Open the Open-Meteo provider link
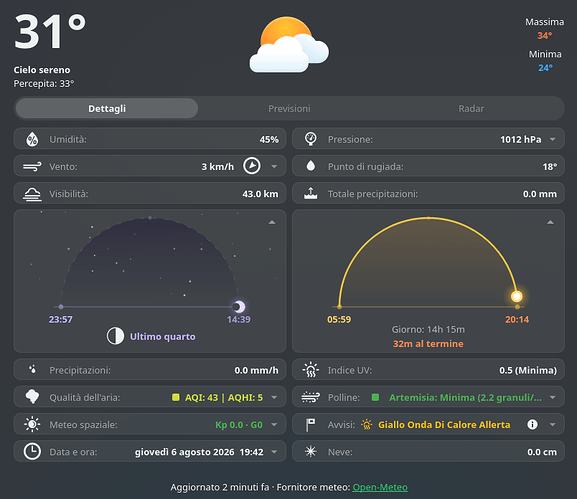The width and height of the screenshot is (577, 499). point(380,487)
